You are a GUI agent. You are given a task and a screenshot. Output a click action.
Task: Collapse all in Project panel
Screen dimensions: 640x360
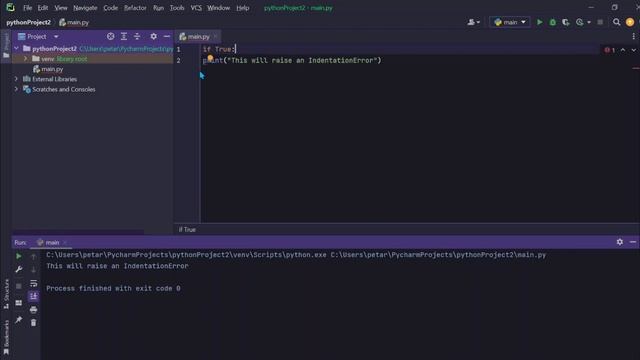click(x=137, y=36)
